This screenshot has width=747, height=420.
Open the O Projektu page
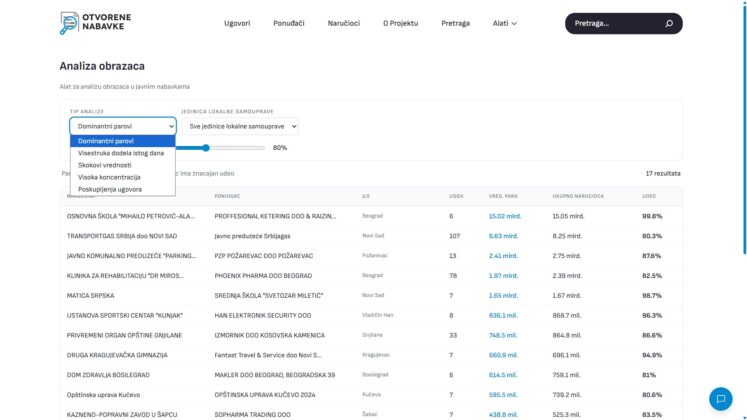401,23
